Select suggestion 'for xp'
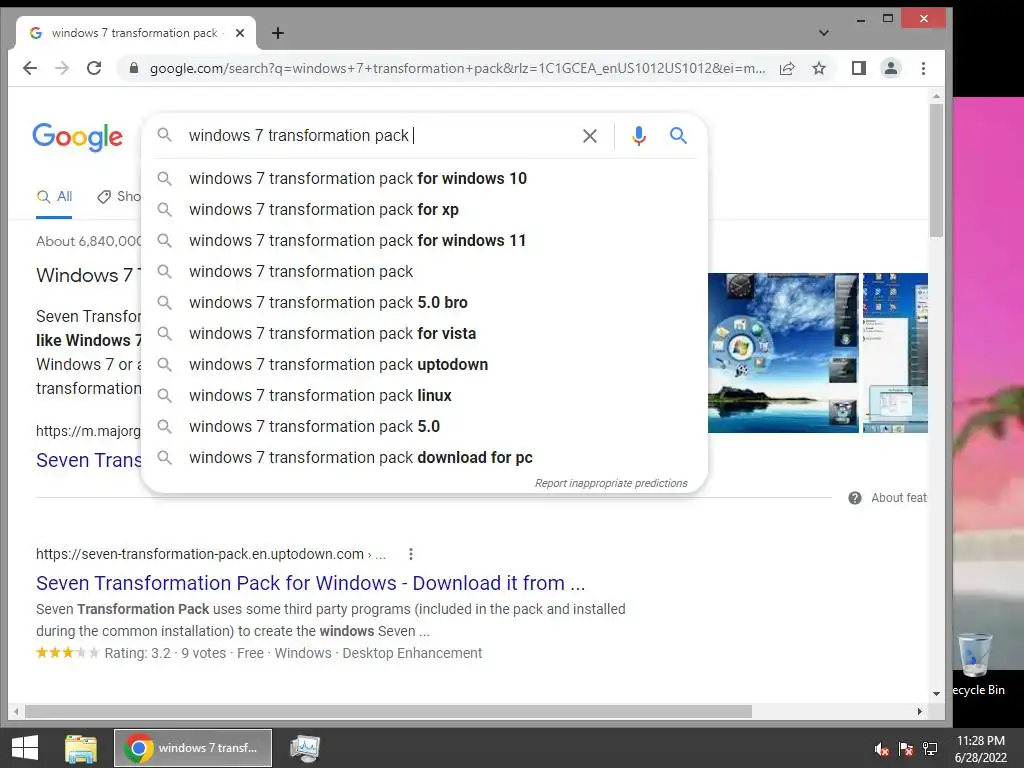Screen dimensions: 1024x768 [424, 210]
